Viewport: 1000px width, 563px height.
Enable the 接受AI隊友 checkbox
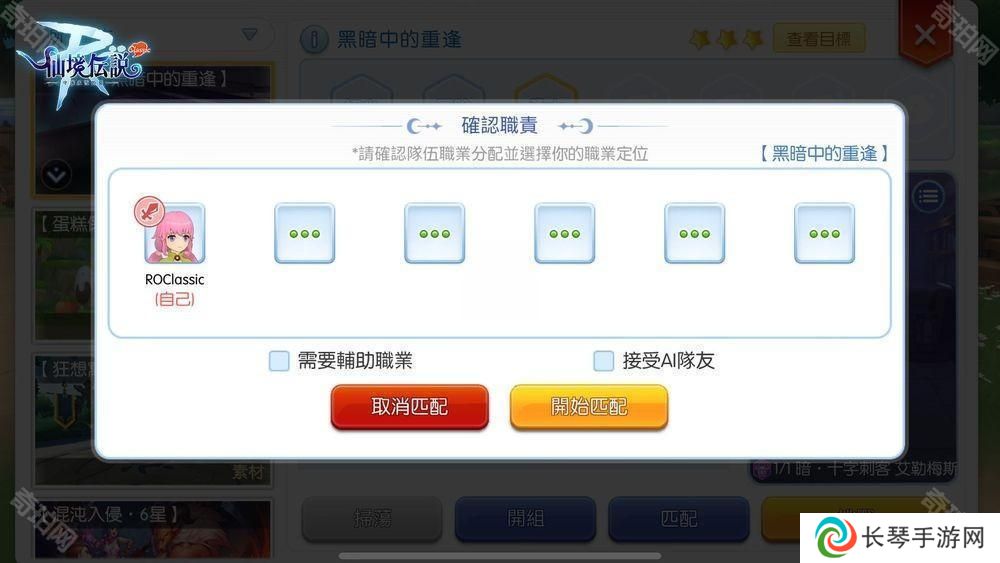click(603, 361)
